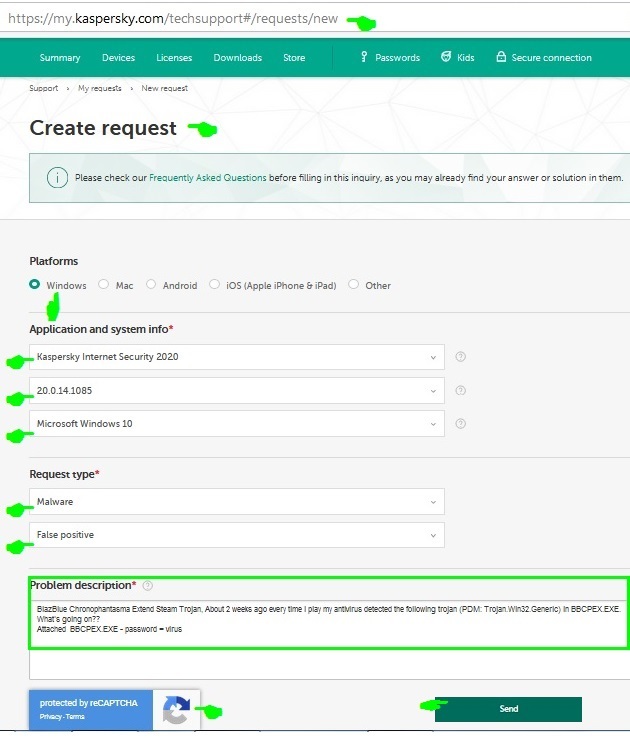Open help icon beside Microsoft Windows 10
Viewport: 630px width, 738px height.
pyautogui.click(x=461, y=424)
